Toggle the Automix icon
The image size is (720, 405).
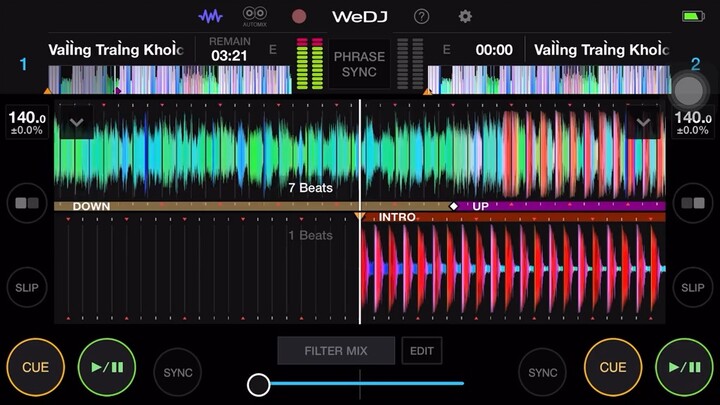click(x=254, y=17)
